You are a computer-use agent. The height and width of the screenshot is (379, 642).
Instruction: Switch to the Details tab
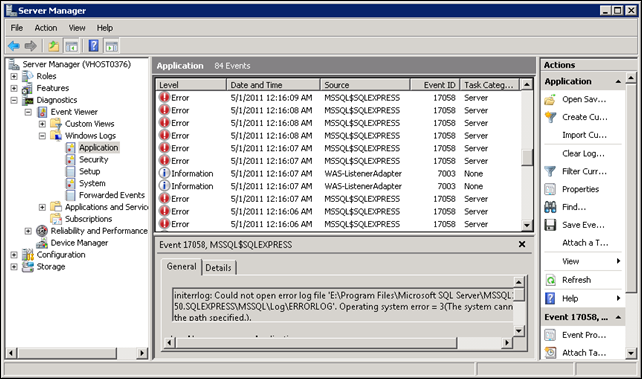coord(219,268)
